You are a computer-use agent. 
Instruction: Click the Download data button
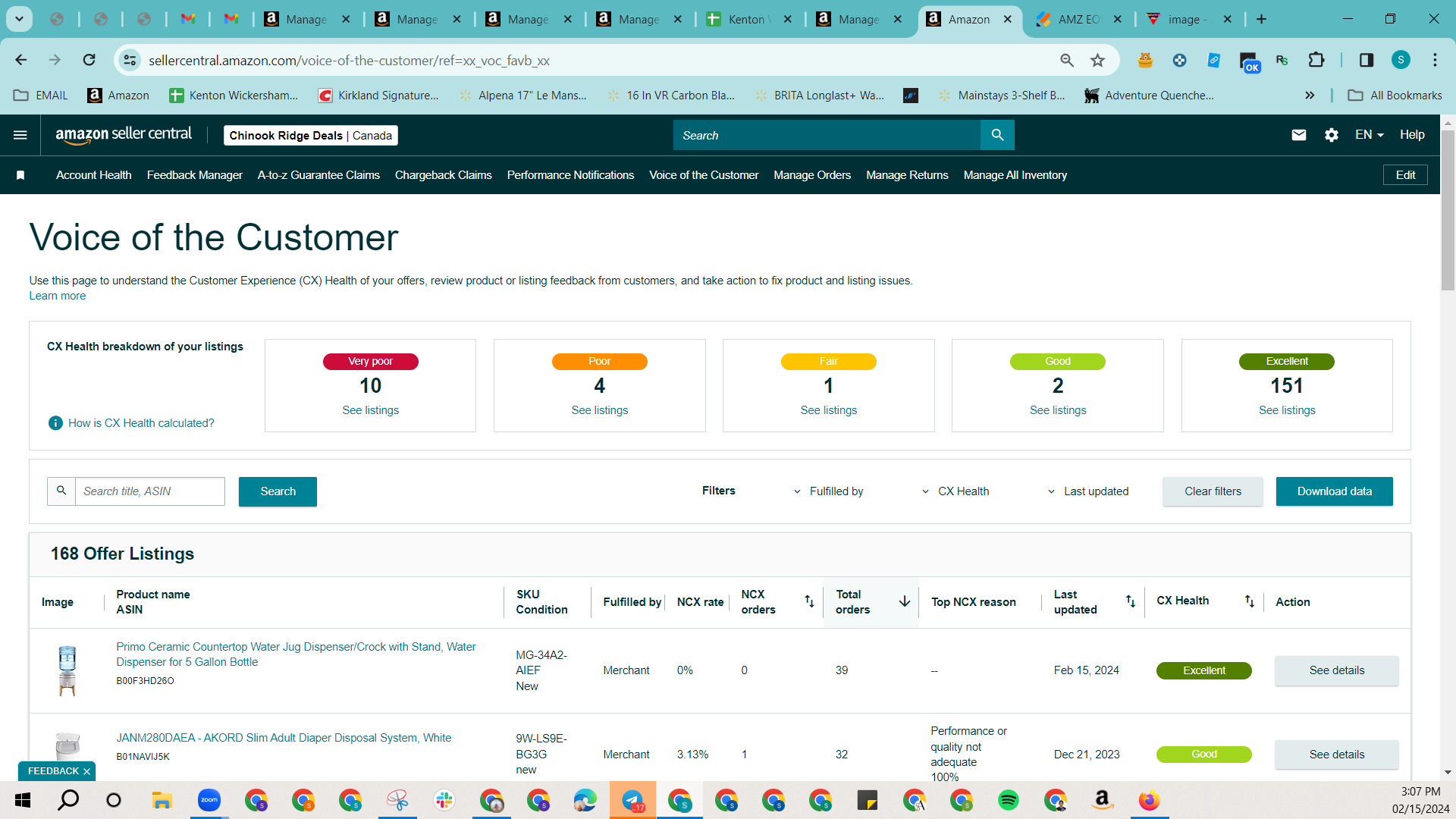tap(1334, 491)
